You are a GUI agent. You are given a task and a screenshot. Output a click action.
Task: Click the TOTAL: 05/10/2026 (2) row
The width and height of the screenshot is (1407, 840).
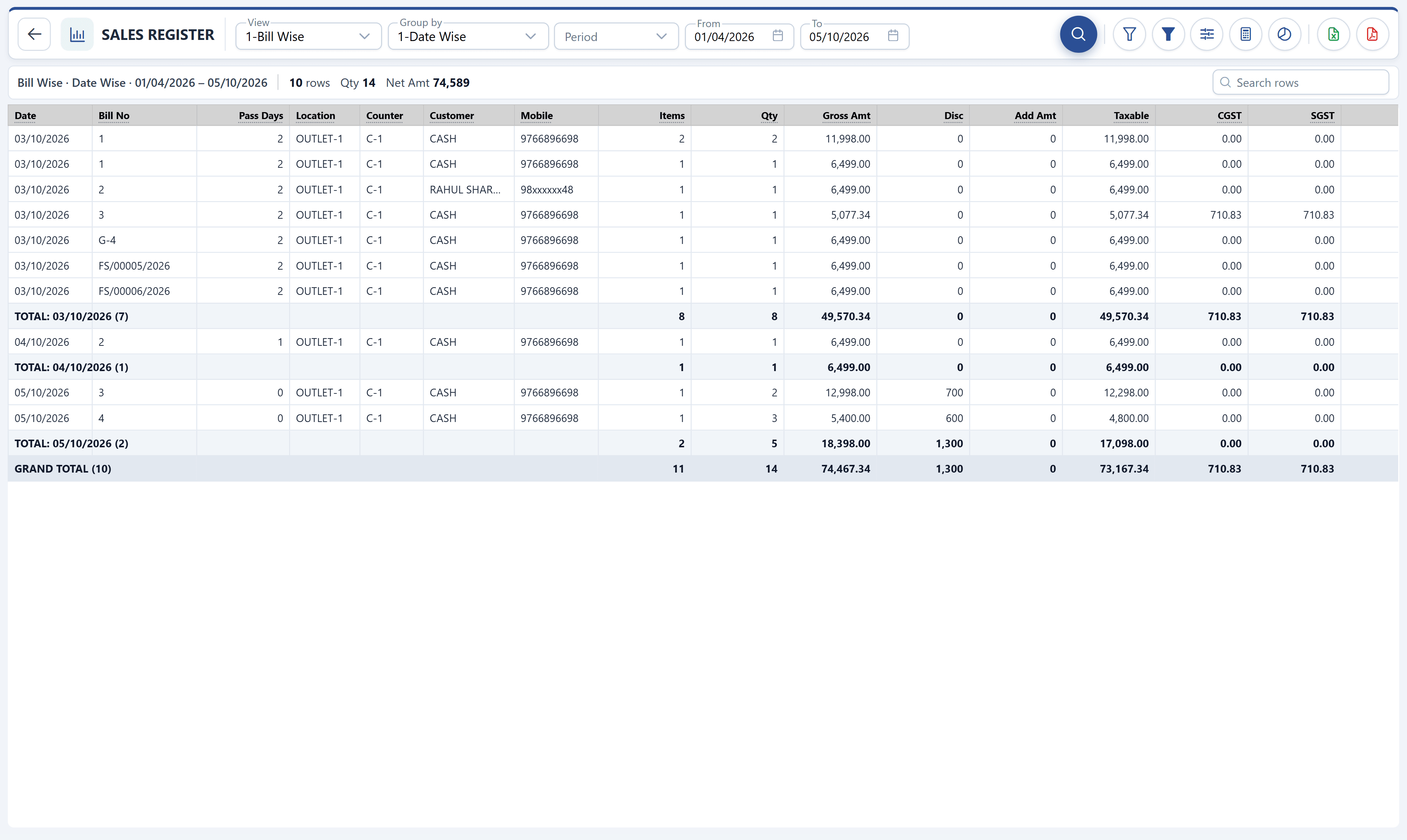(703, 443)
